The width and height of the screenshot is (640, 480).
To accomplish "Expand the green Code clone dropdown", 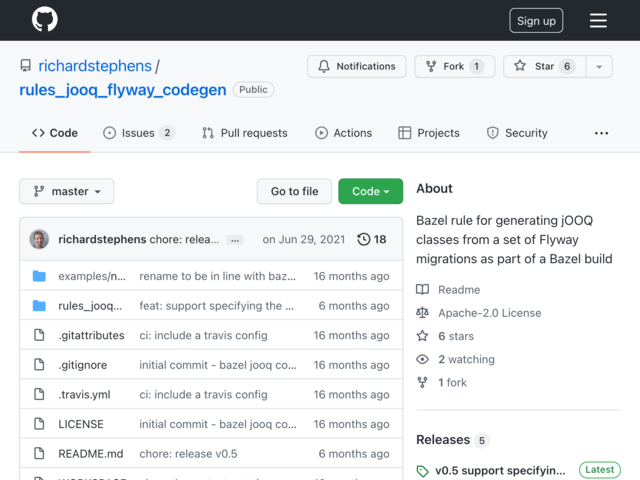I will 370,191.
